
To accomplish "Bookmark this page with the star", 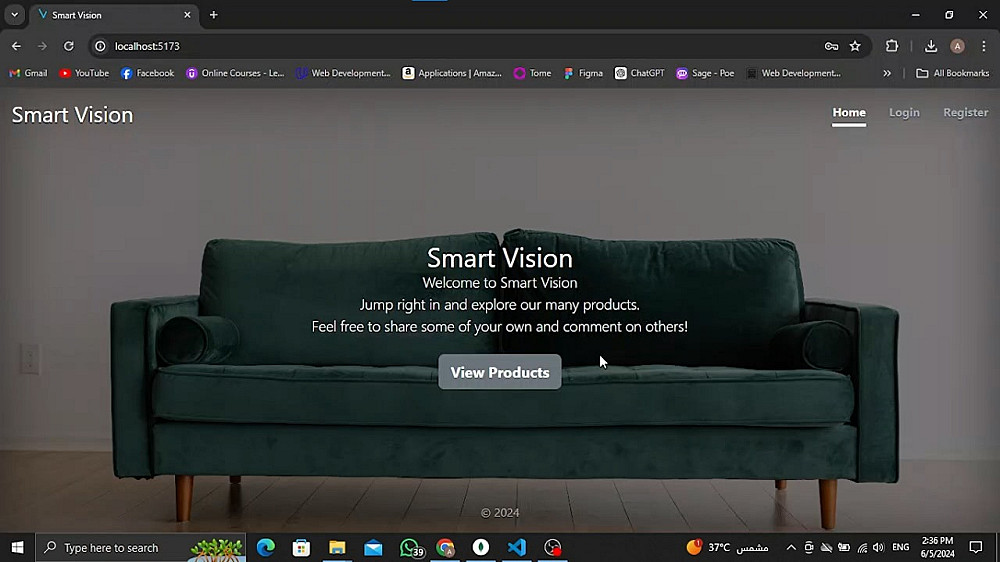I will [855, 46].
